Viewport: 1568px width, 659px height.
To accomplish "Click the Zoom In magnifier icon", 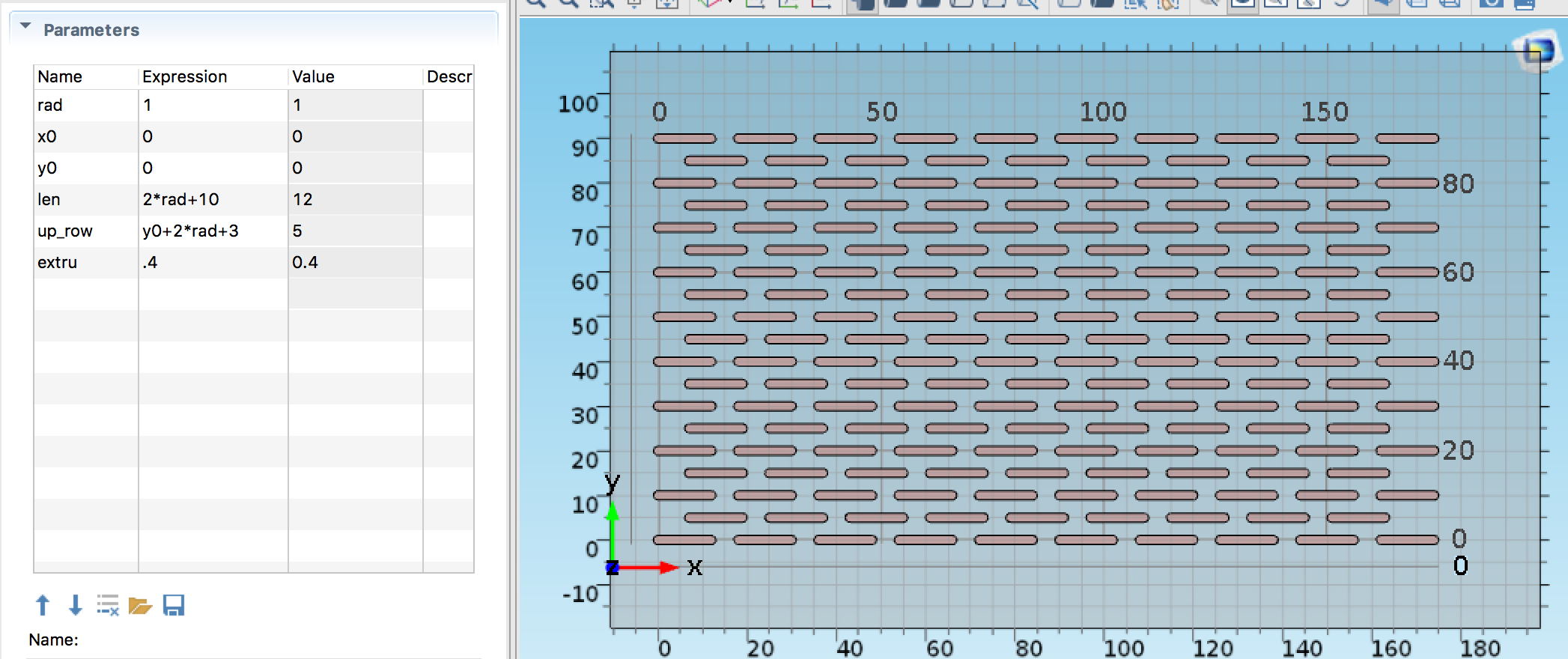I will (535, 3).
